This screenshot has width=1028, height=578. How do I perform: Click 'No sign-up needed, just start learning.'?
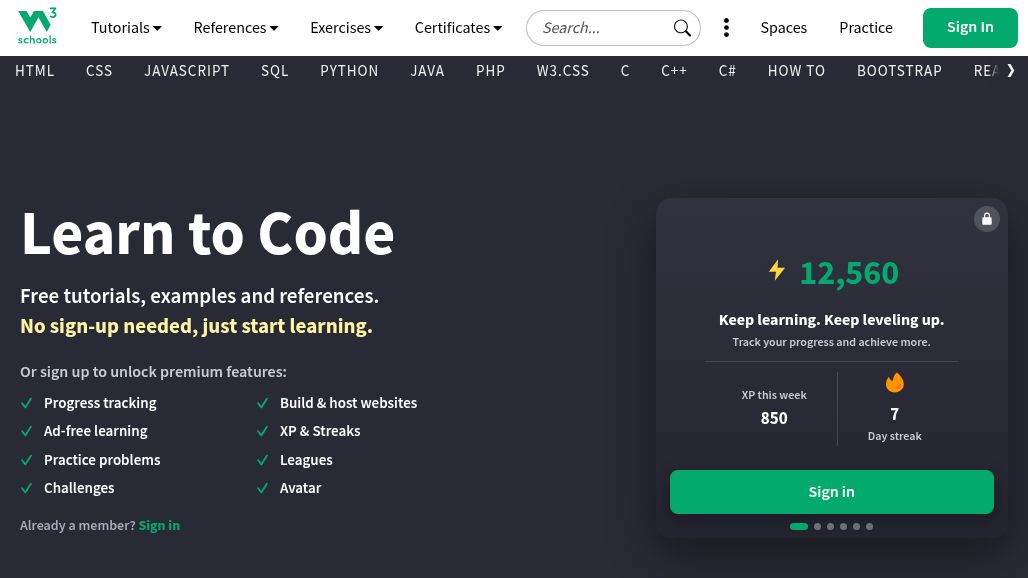(x=196, y=326)
